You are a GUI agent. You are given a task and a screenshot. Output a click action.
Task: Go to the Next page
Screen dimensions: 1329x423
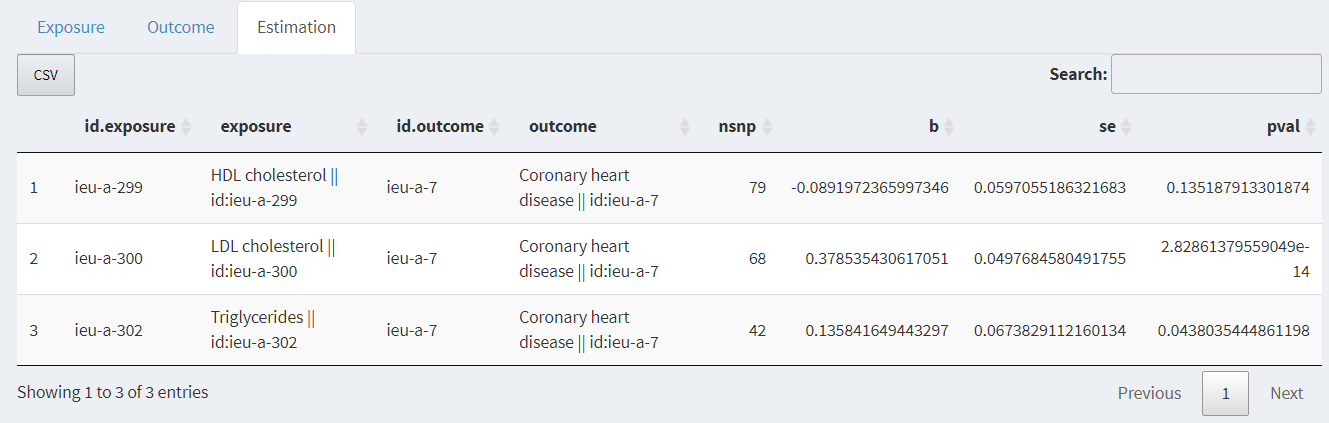(1287, 393)
